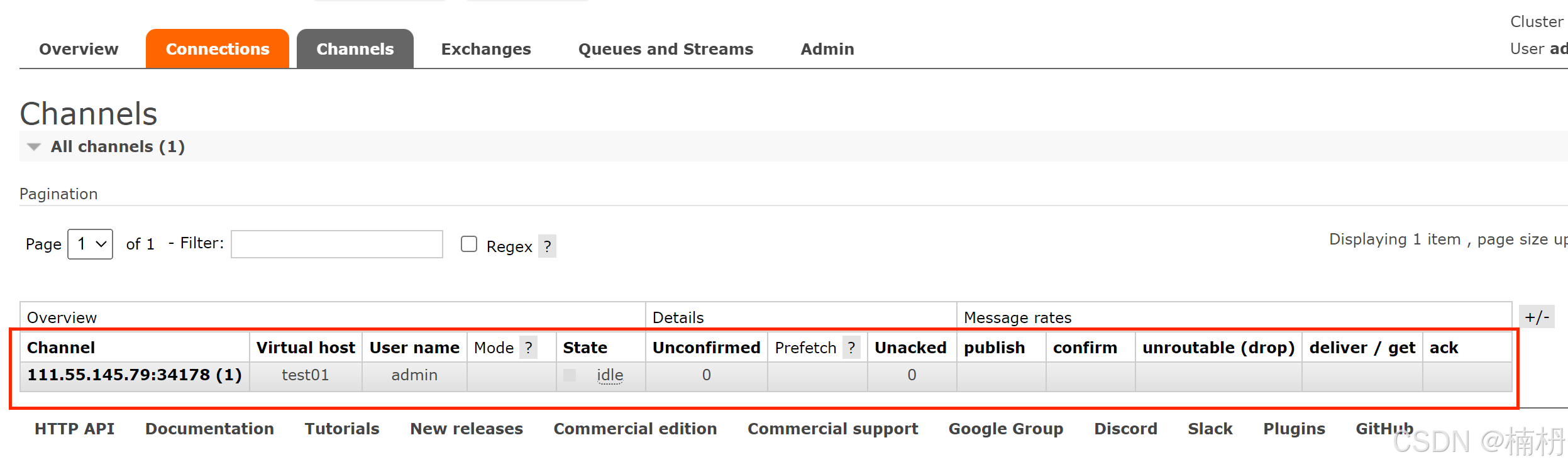
Task: Click the idle state indicator square
Action: tap(570, 375)
